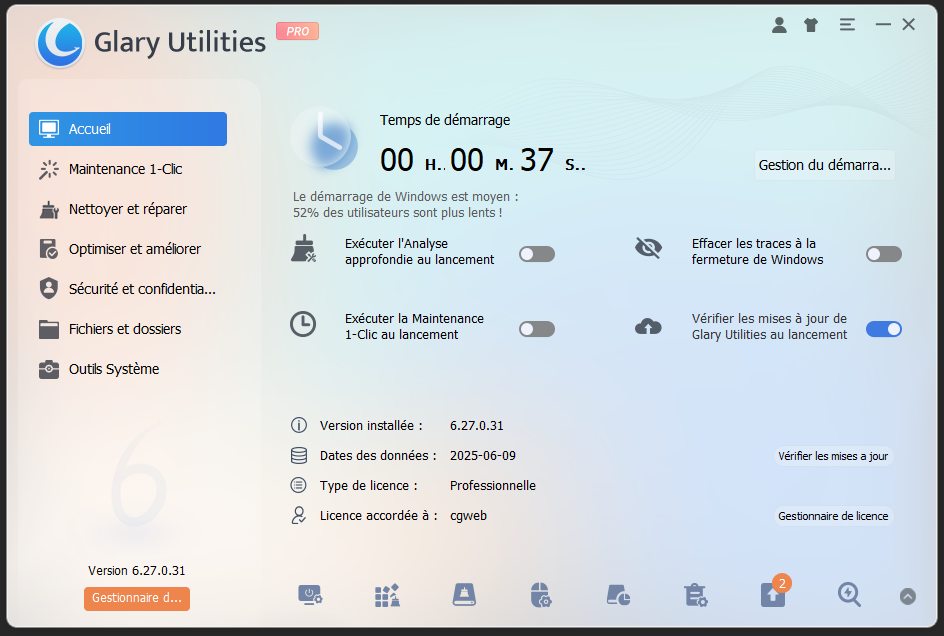Screen dimensions: 944x636
Task: Click the Professionnelle licence type value
Action: pyautogui.click(x=492, y=485)
